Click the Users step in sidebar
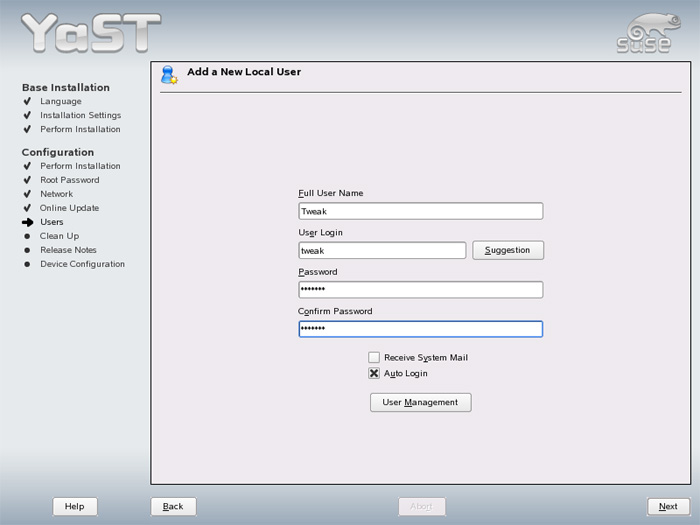700x525 pixels. pos(52,222)
